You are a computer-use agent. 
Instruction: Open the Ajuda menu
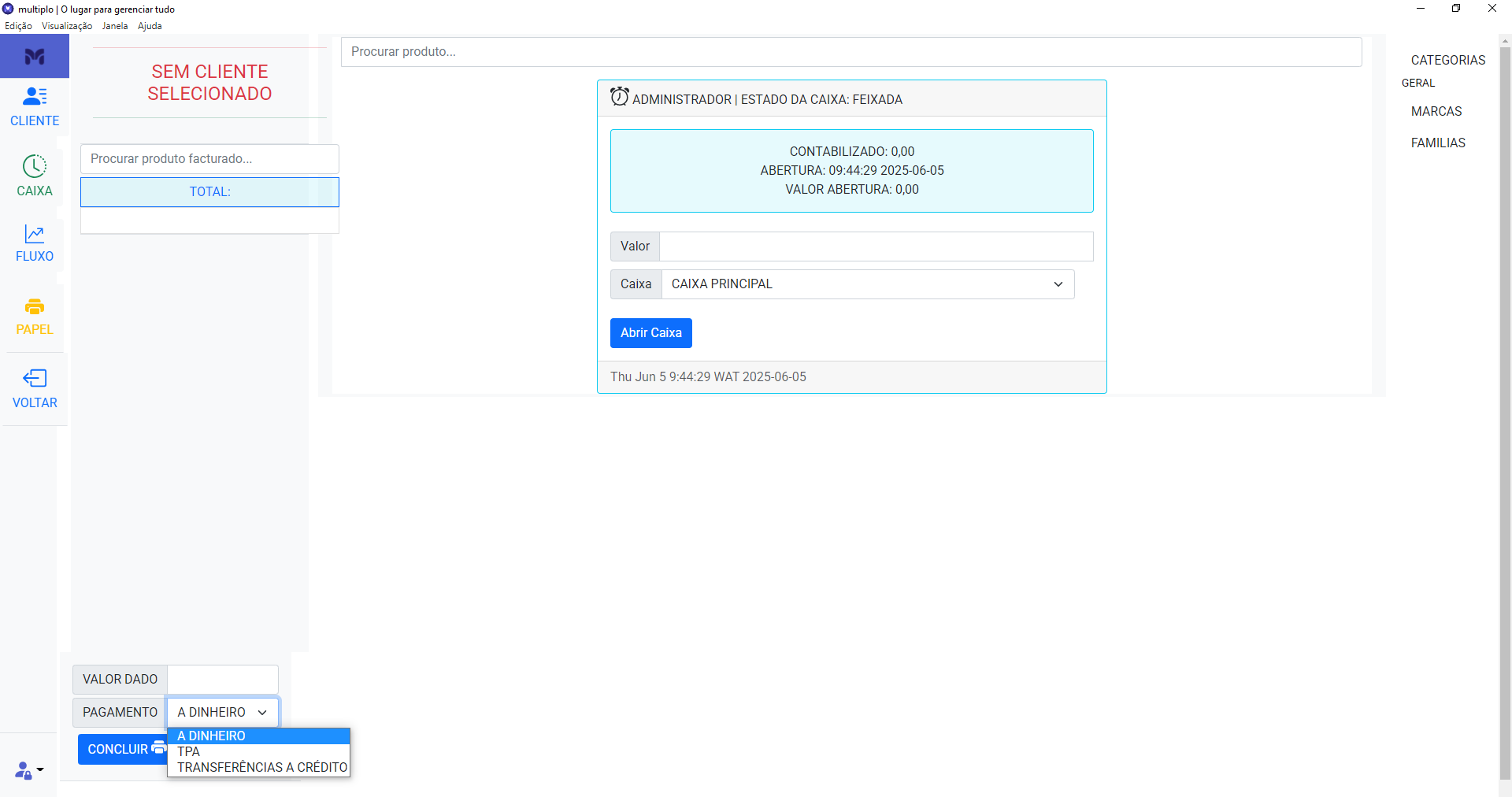(150, 26)
